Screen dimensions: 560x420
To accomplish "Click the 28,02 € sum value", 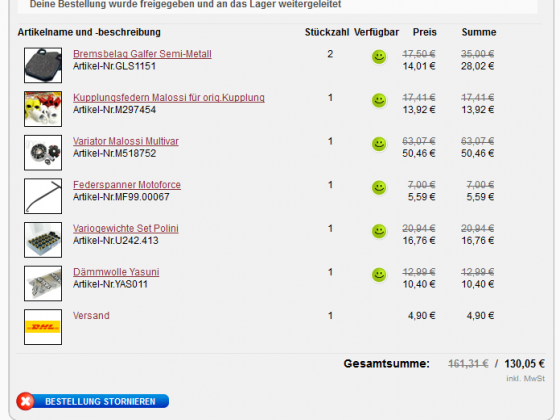I will click(478, 66).
